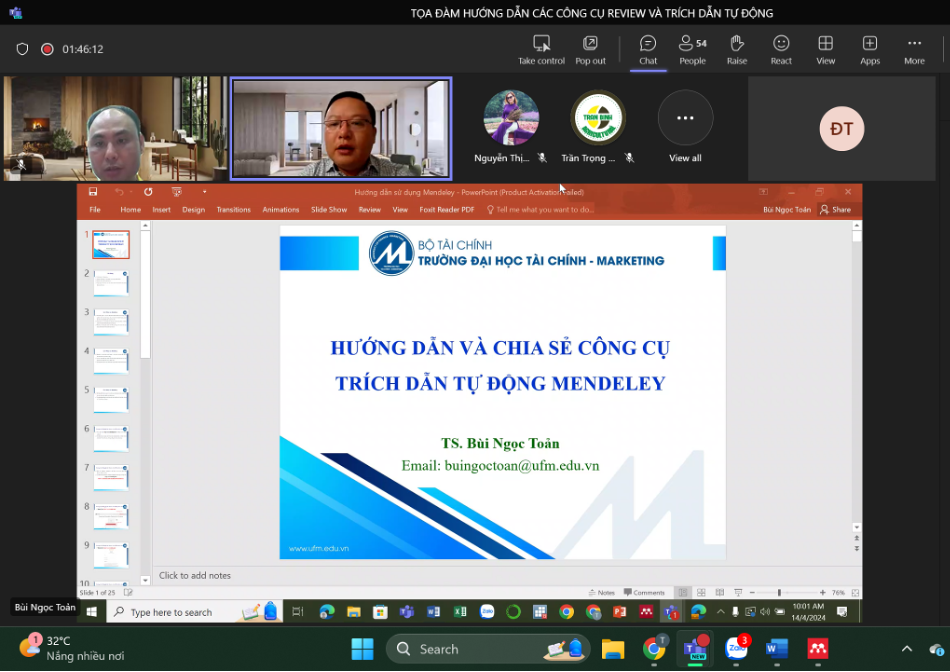Image resolution: width=950 pixels, height=672 pixels.
Task: Select slide 5 thumbnail
Action: (110, 399)
